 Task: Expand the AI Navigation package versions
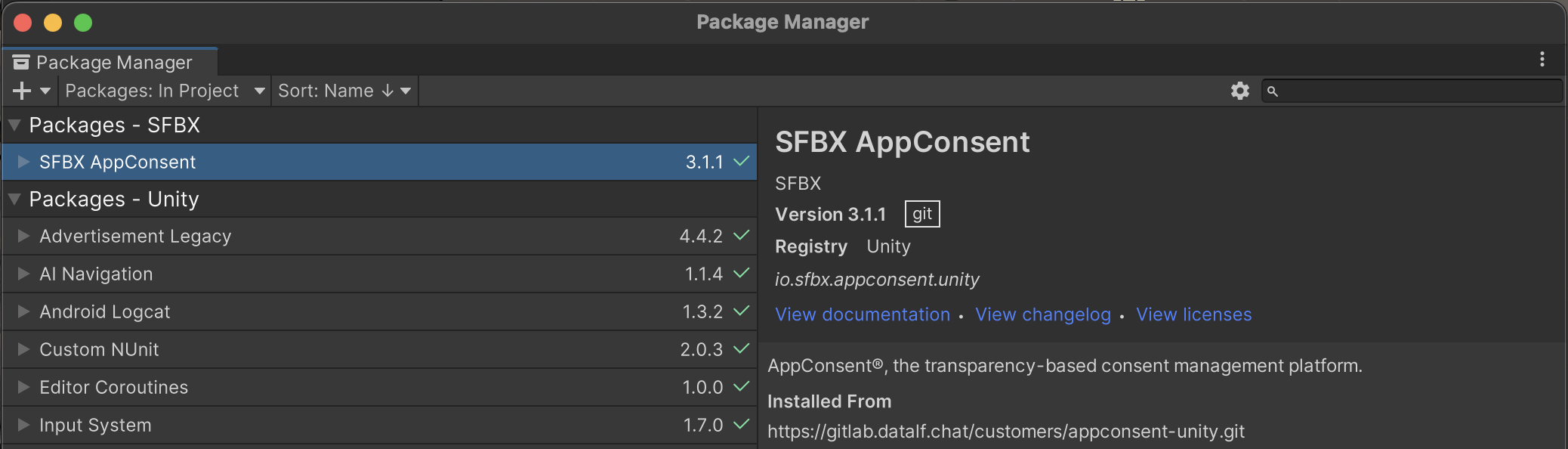click(x=23, y=274)
